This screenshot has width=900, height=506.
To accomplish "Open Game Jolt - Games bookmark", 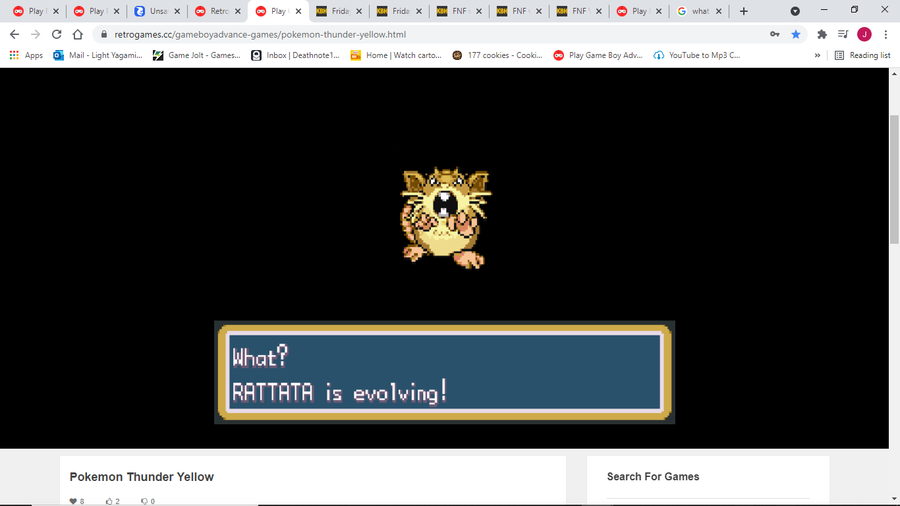I will click(196, 55).
